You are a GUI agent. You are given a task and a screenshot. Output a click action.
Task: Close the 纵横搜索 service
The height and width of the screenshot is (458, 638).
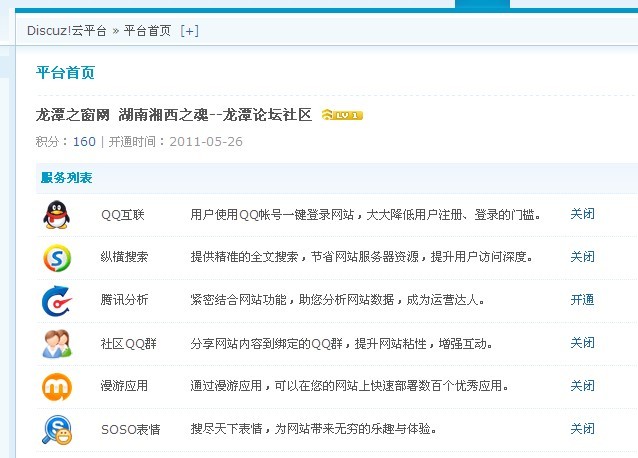tap(582, 257)
